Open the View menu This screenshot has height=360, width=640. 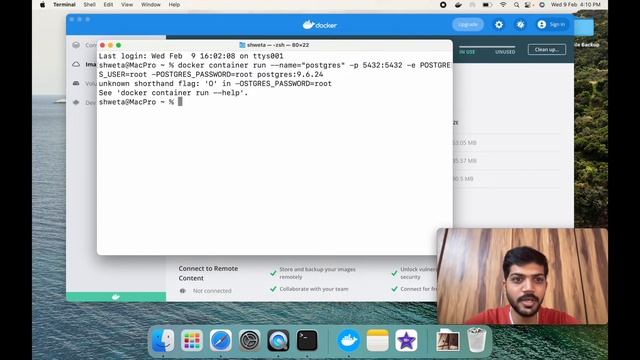127,4
